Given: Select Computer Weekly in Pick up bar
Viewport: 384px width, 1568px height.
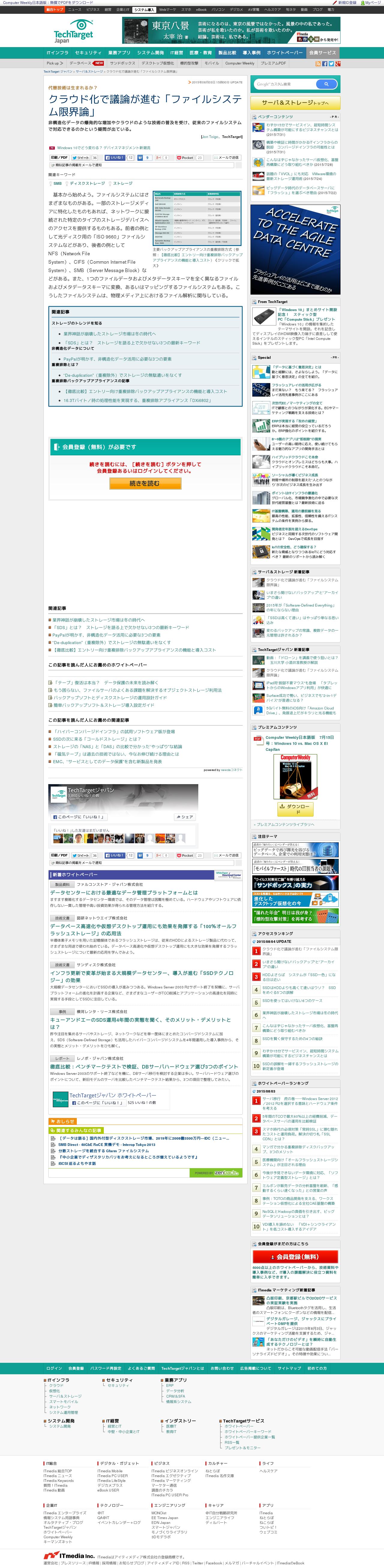Looking at the screenshot, I should (240, 63).
